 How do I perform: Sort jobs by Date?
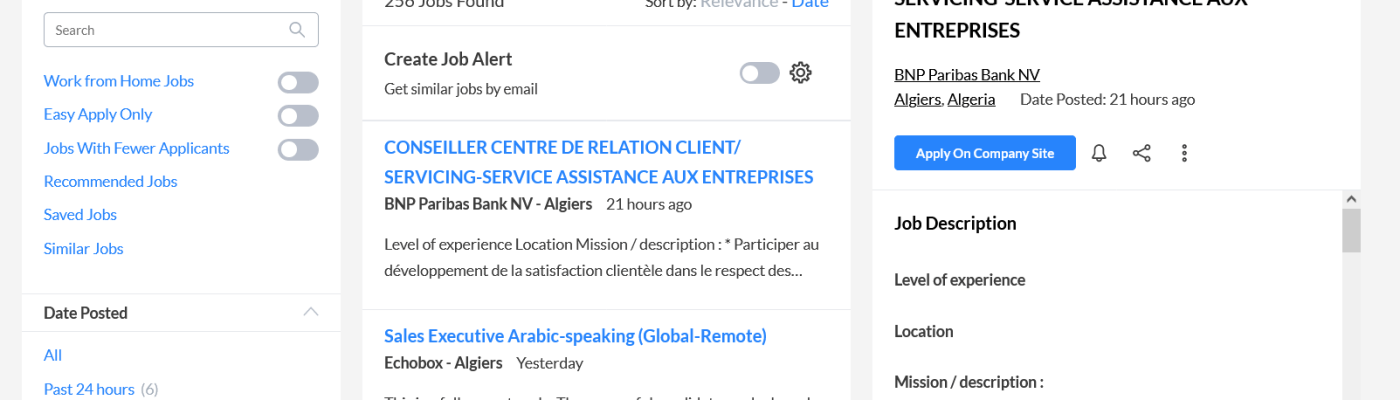[x=810, y=4]
